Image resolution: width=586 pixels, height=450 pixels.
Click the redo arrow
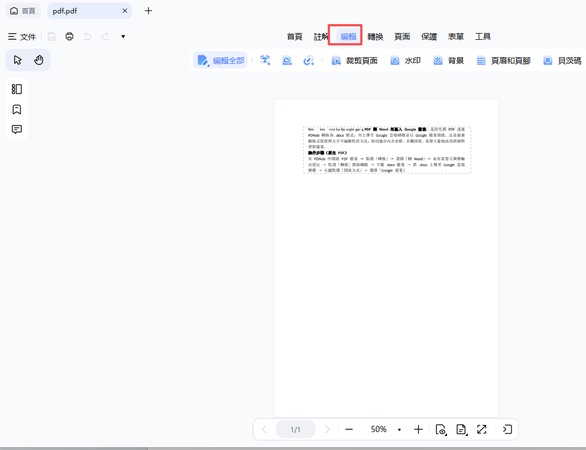coord(105,37)
